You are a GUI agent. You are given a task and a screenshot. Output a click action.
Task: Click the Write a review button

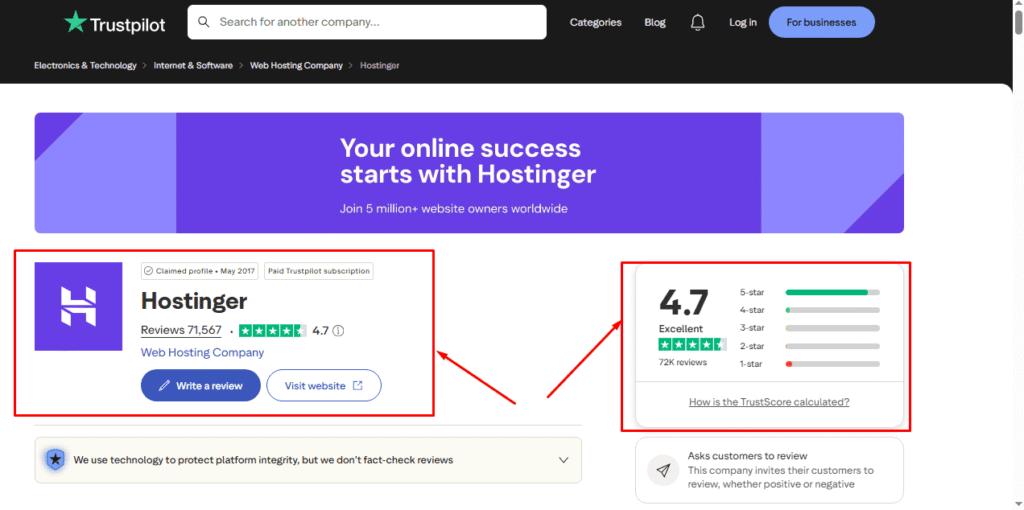tap(200, 385)
